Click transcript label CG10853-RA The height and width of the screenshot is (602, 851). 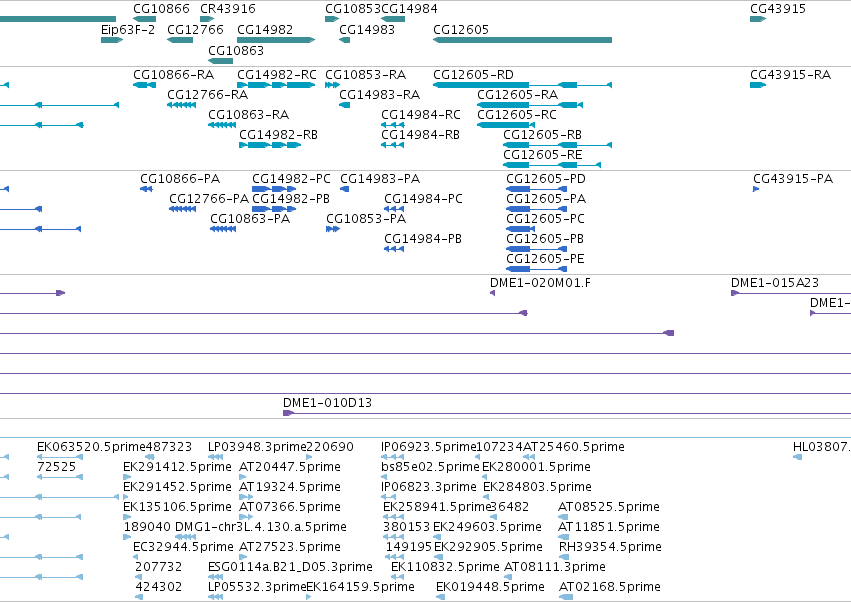pyautogui.click(x=366, y=75)
